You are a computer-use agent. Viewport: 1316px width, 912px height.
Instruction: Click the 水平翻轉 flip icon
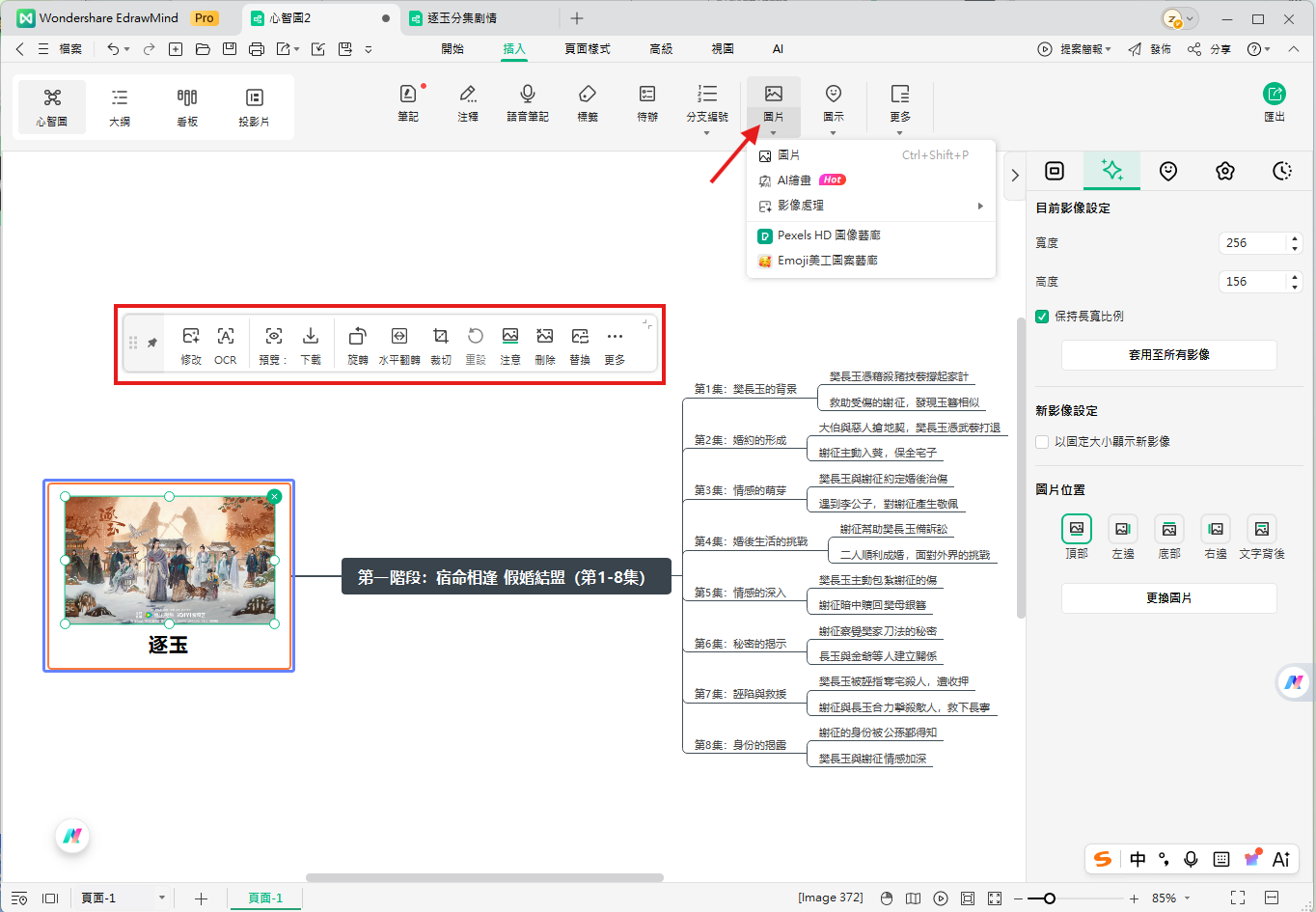point(398,345)
